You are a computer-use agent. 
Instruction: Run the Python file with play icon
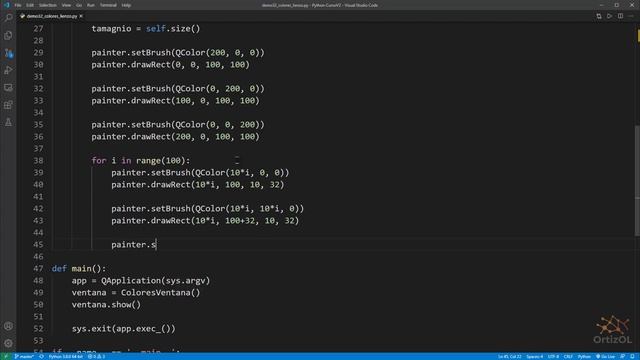tap(609, 16)
